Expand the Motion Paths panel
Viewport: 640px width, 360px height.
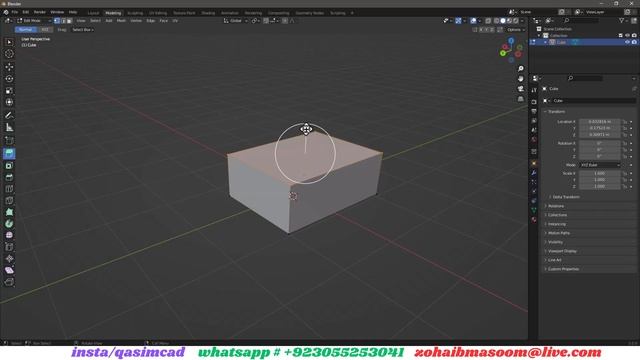coord(558,233)
